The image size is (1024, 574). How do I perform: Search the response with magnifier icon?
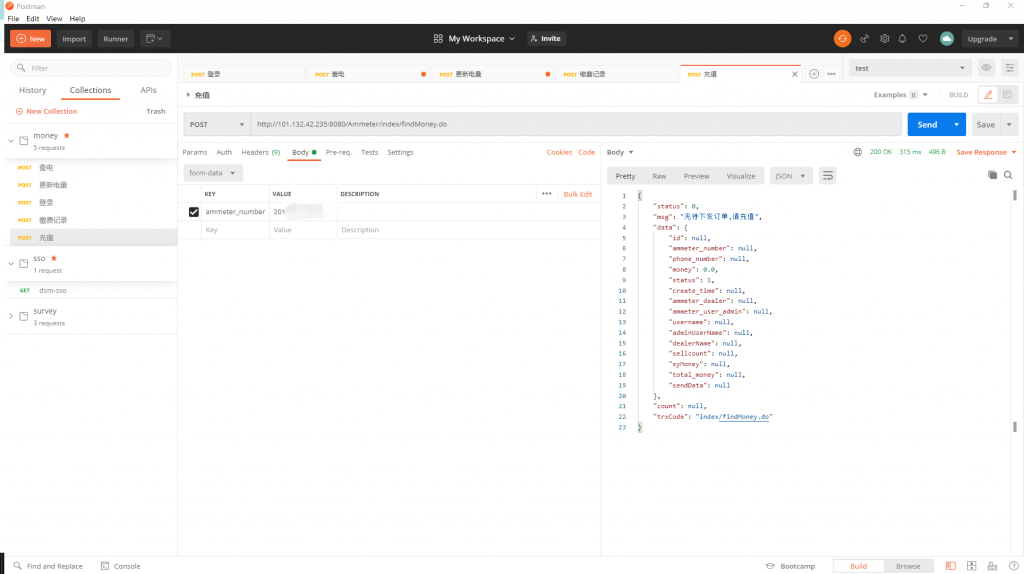[x=1008, y=175]
